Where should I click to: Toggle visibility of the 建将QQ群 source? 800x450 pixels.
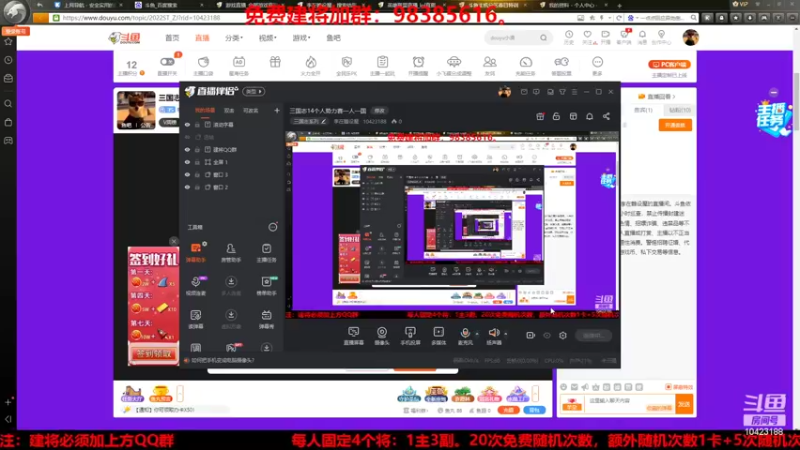tap(187, 149)
